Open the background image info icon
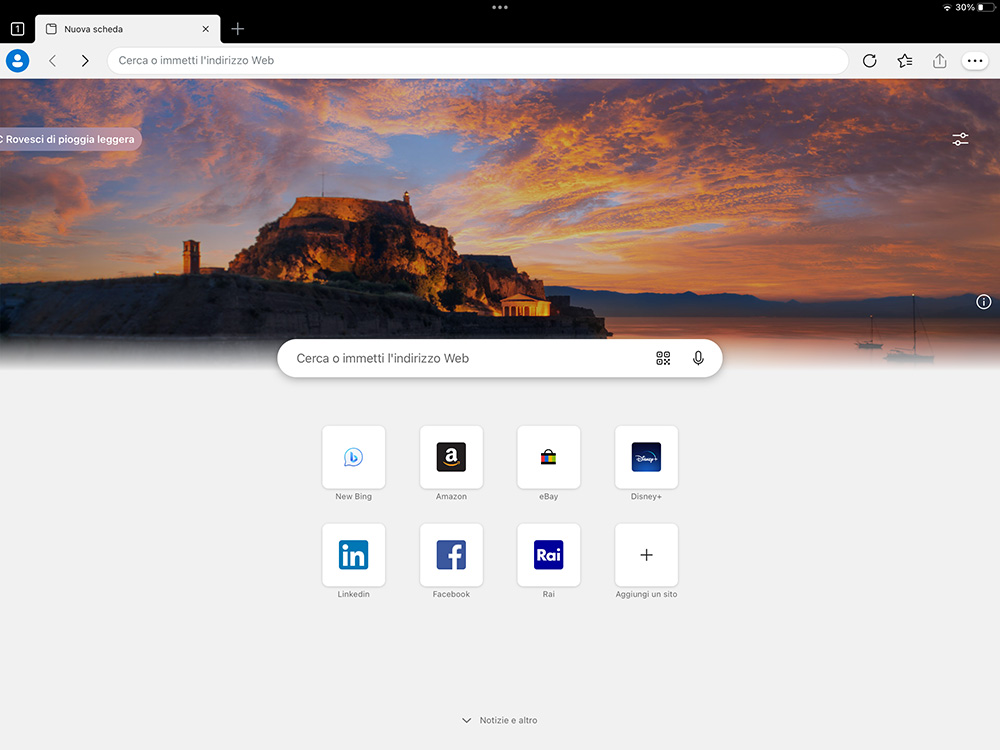This screenshot has height=750, width=1000. pyautogui.click(x=983, y=301)
